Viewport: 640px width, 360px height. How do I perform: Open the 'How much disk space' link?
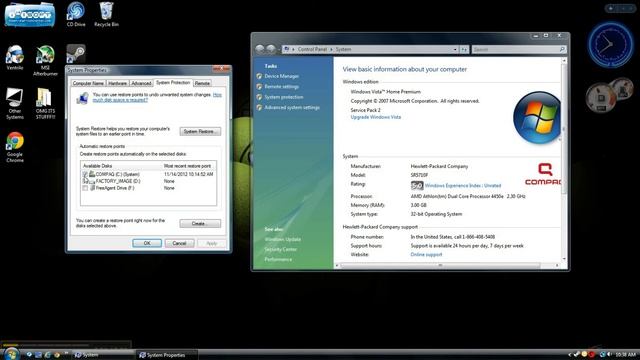tap(157, 97)
